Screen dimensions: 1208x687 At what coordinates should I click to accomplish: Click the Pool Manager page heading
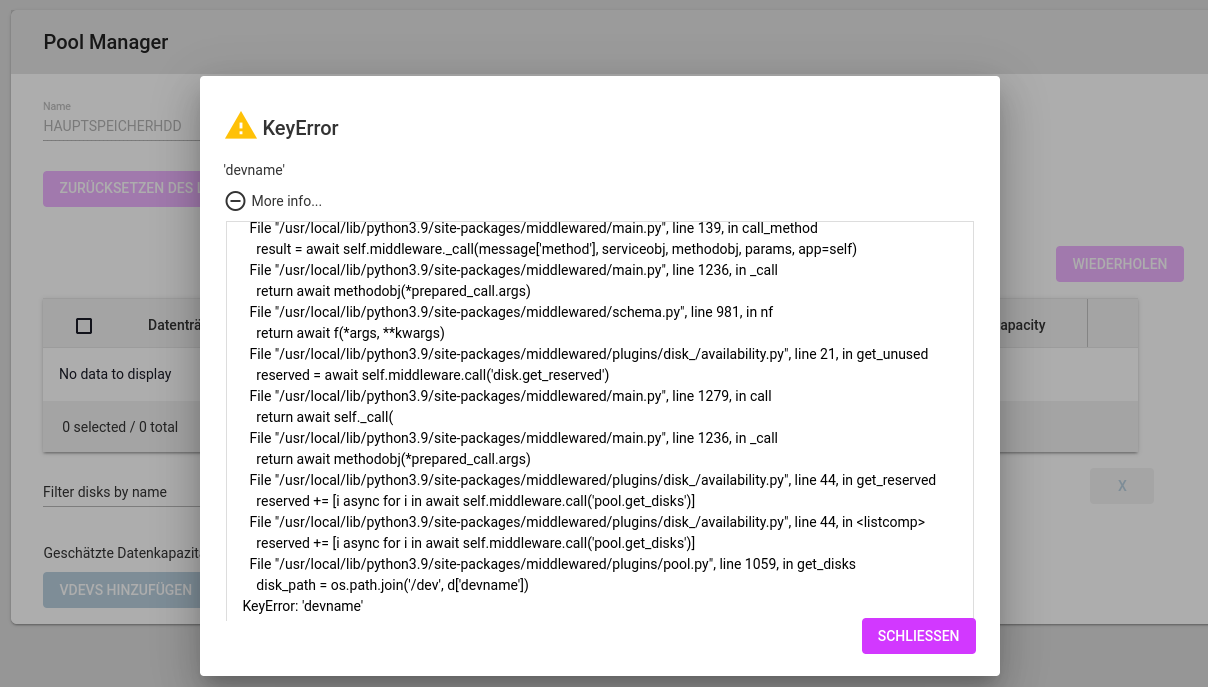pos(106,42)
